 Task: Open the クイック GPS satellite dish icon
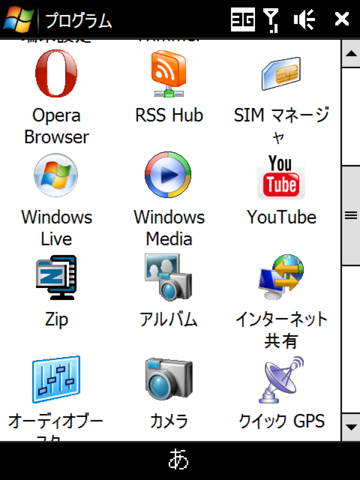tap(282, 380)
